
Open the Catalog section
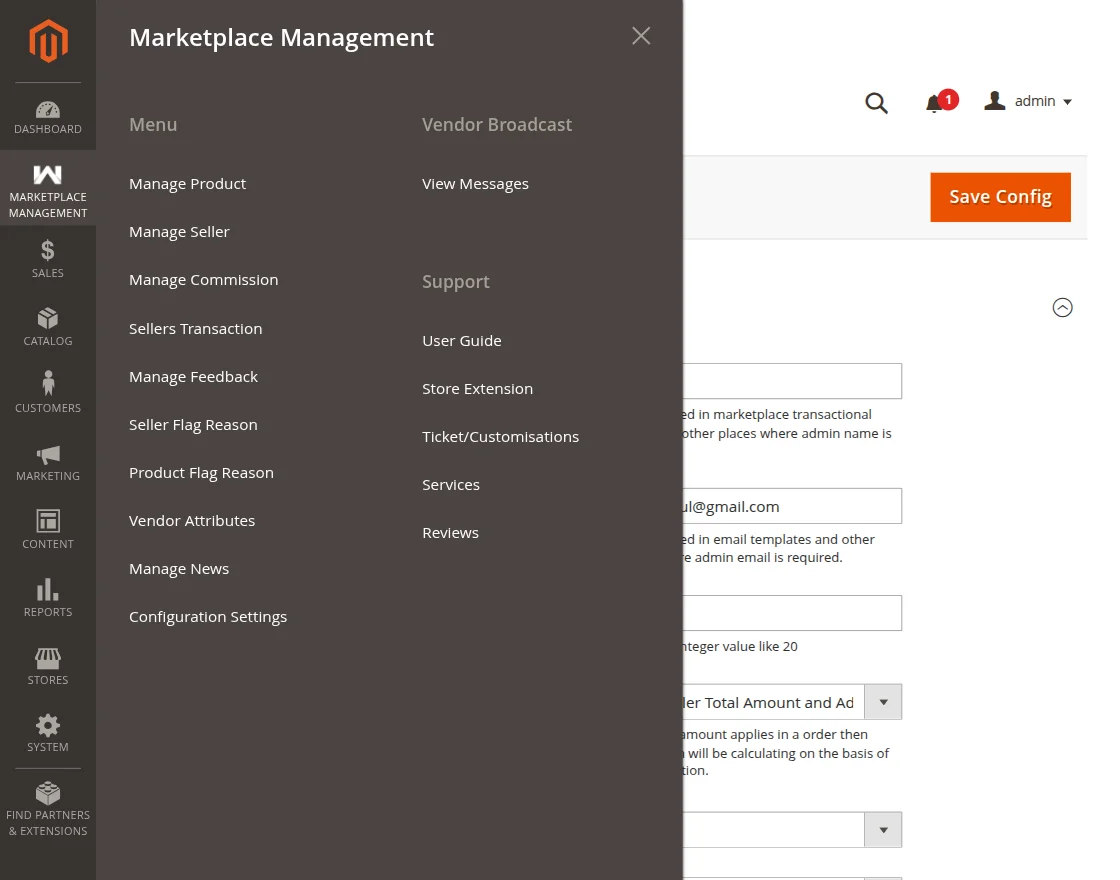tap(47, 326)
